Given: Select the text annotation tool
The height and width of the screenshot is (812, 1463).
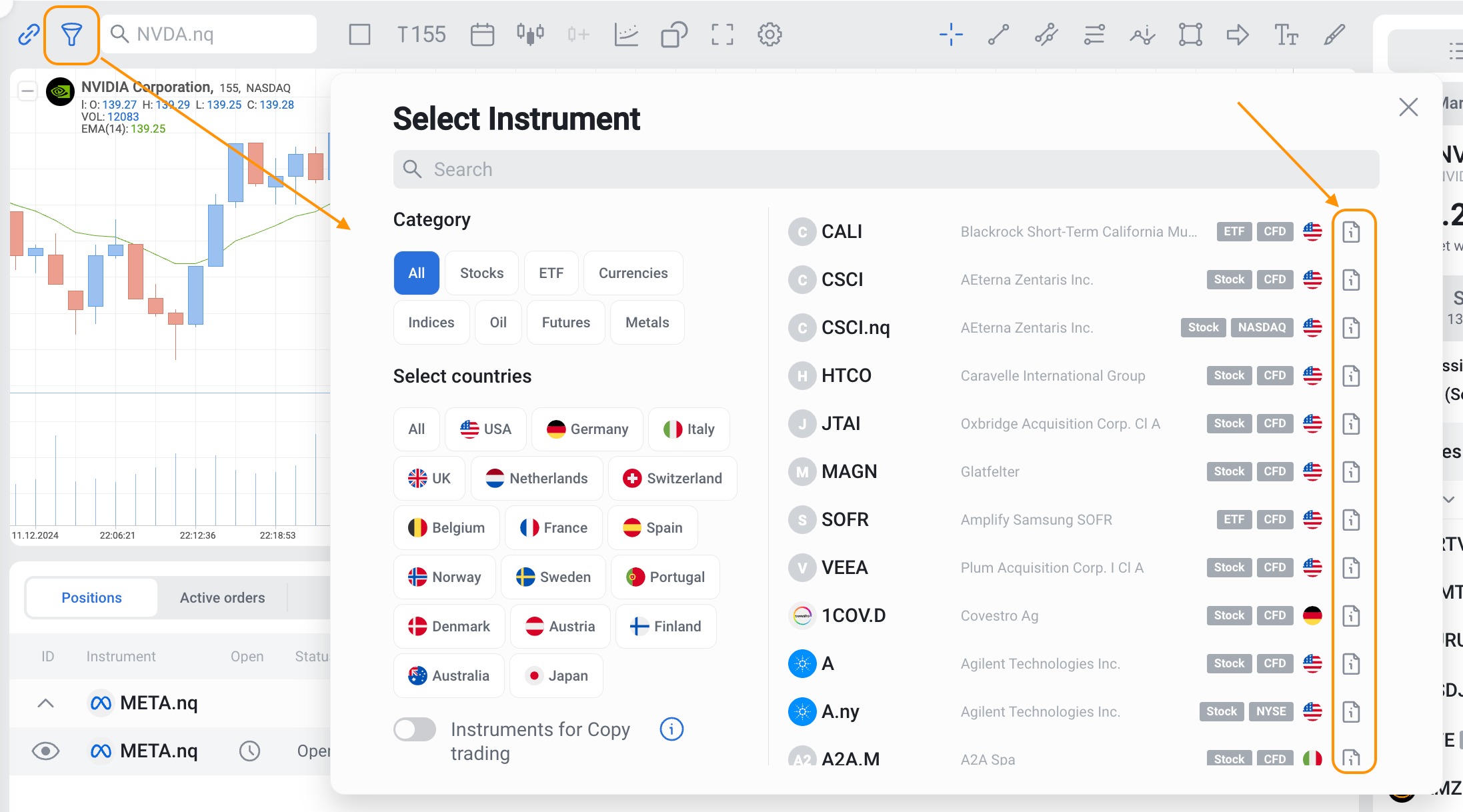Looking at the screenshot, I should click(x=1286, y=35).
